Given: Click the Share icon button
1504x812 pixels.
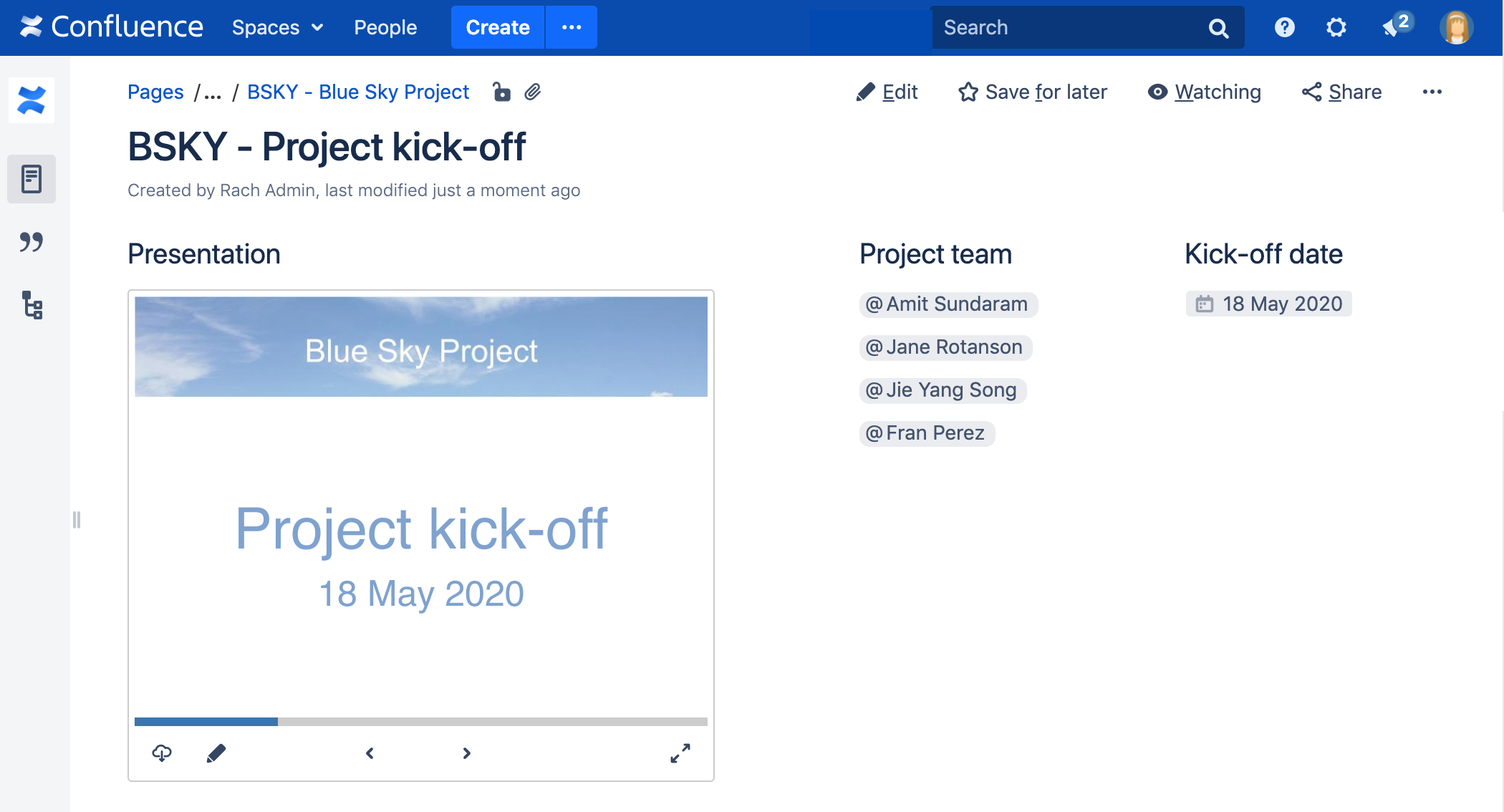Looking at the screenshot, I should point(1311,92).
